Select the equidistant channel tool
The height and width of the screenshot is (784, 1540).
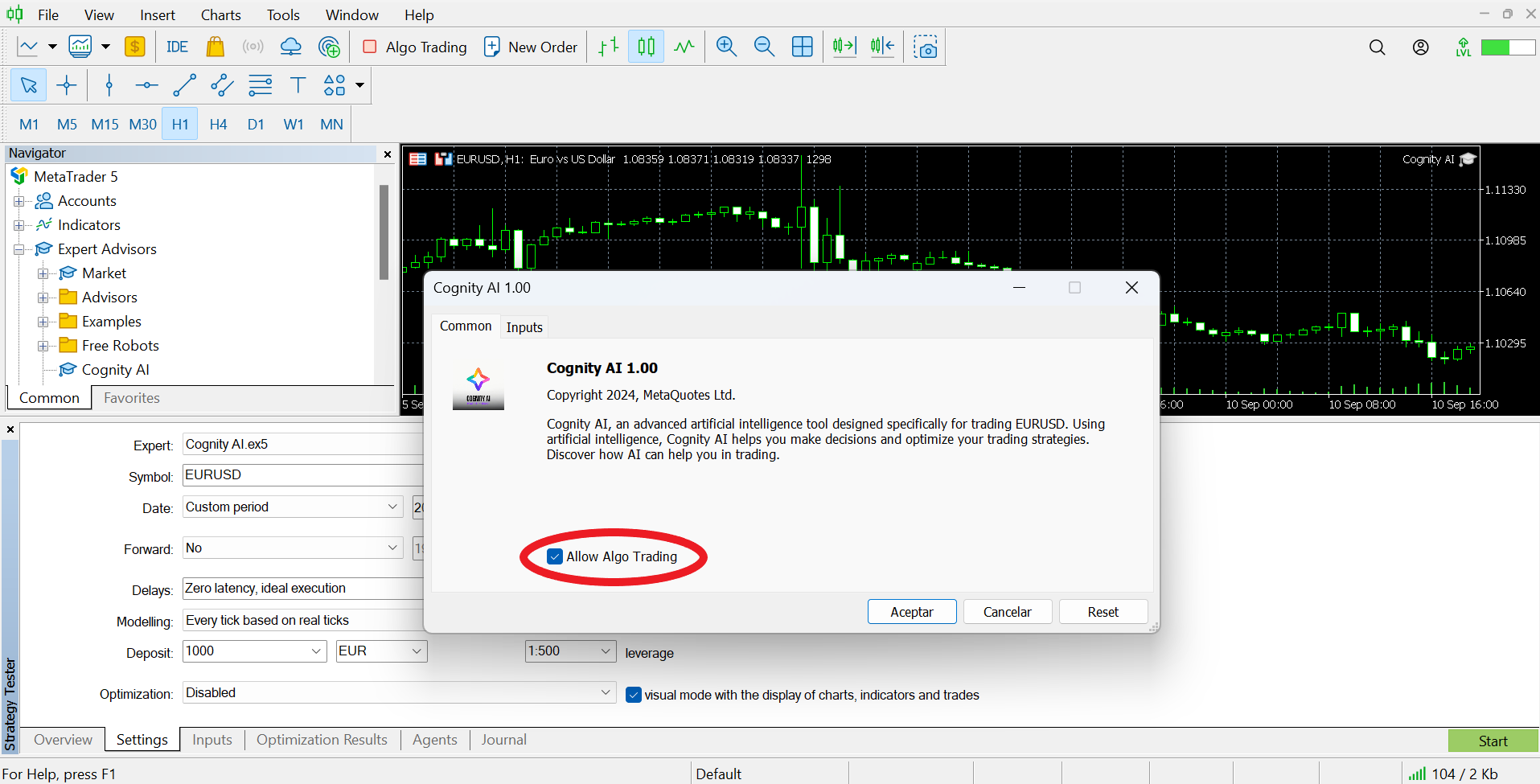click(222, 85)
